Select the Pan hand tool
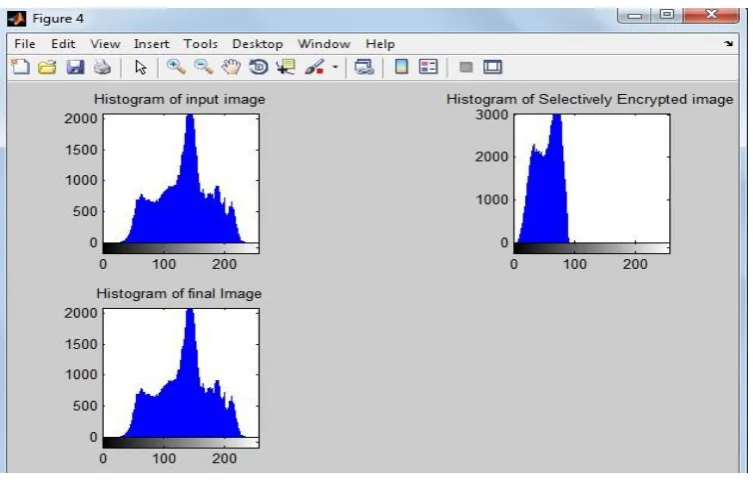 pos(231,67)
